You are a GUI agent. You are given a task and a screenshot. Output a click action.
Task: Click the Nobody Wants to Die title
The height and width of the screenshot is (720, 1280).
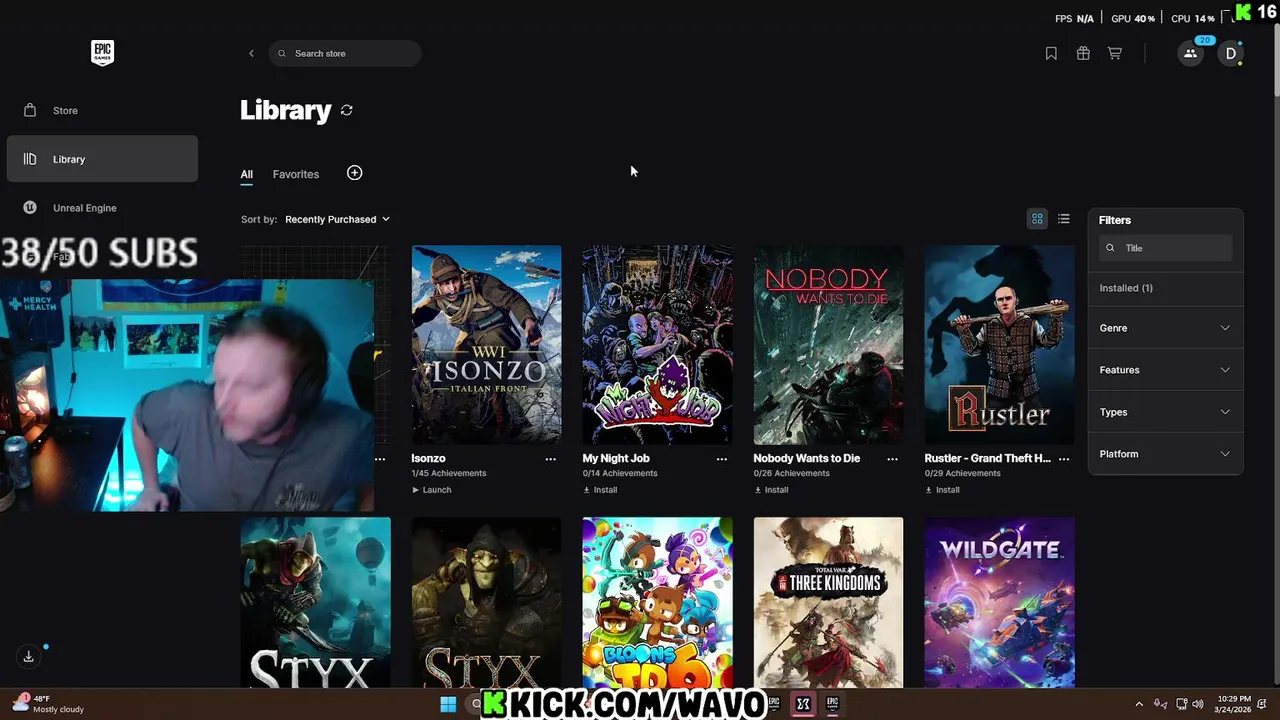point(807,458)
